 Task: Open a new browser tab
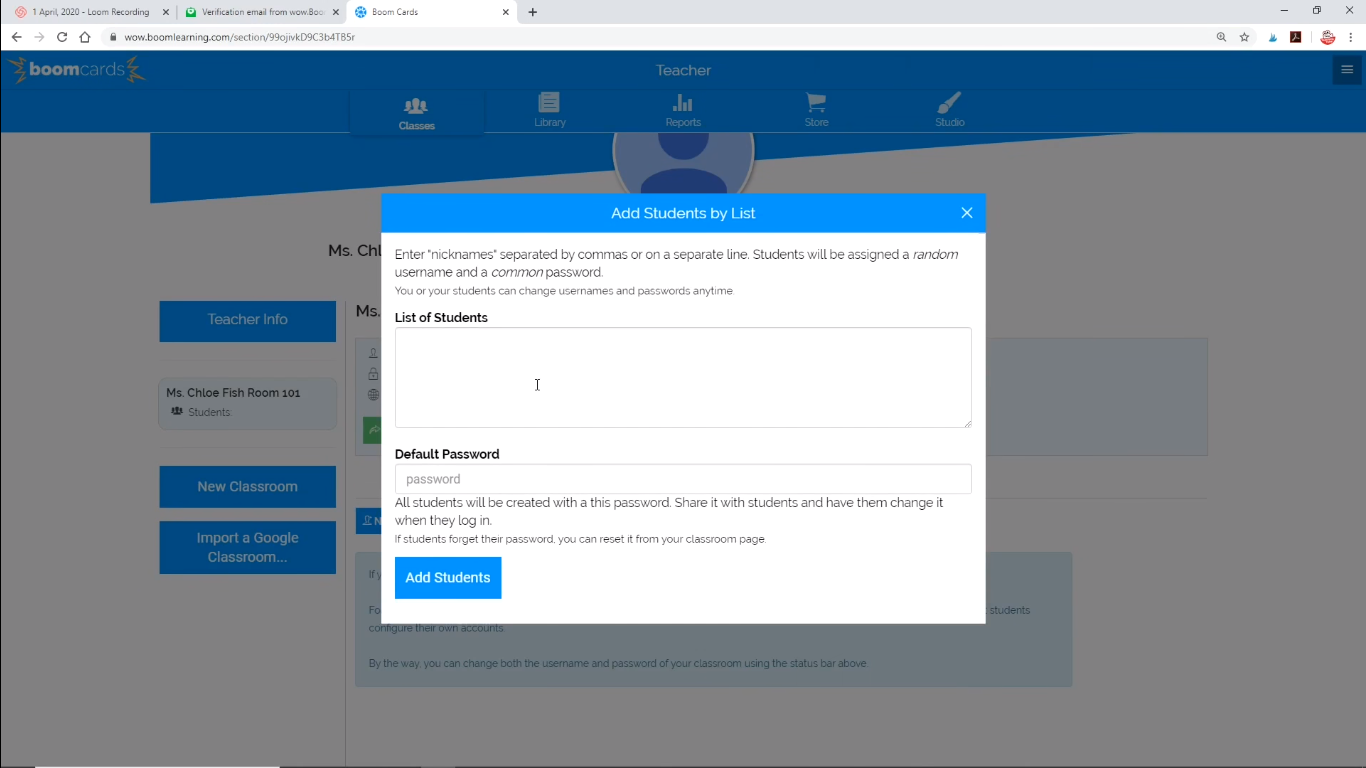[533, 12]
